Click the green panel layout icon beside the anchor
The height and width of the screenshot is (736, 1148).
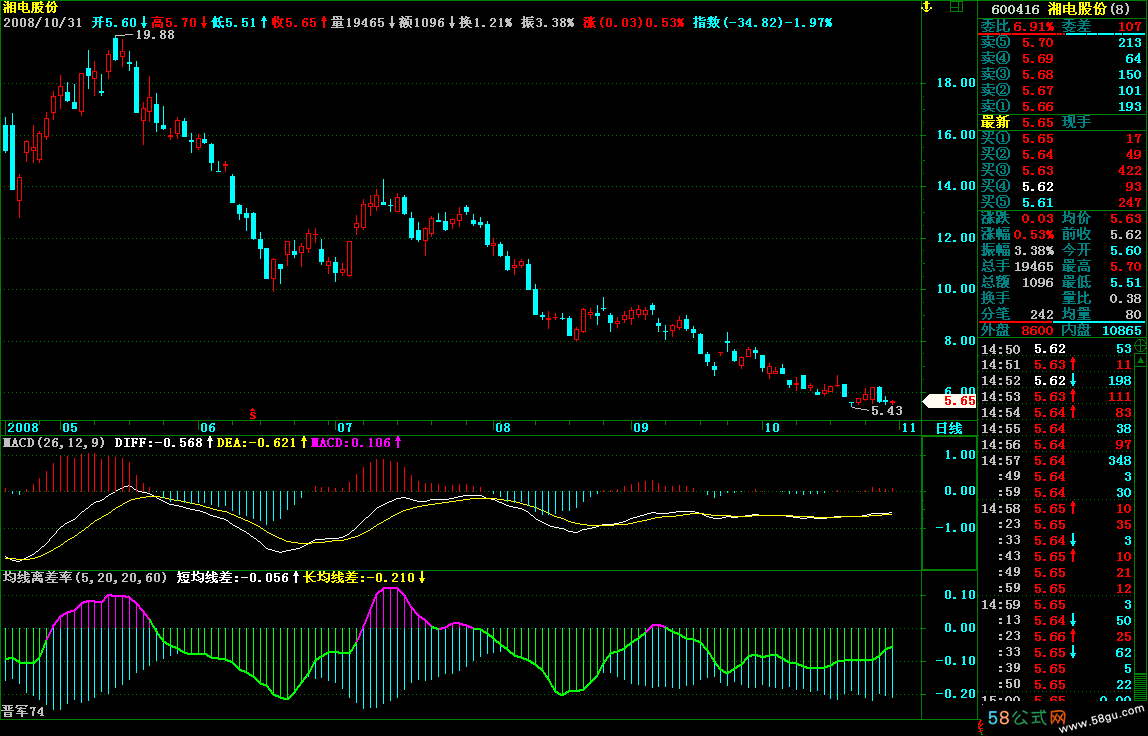click(955, 7)
